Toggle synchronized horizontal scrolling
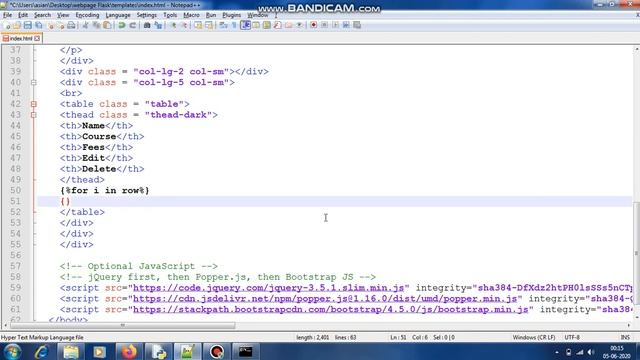 209,25
